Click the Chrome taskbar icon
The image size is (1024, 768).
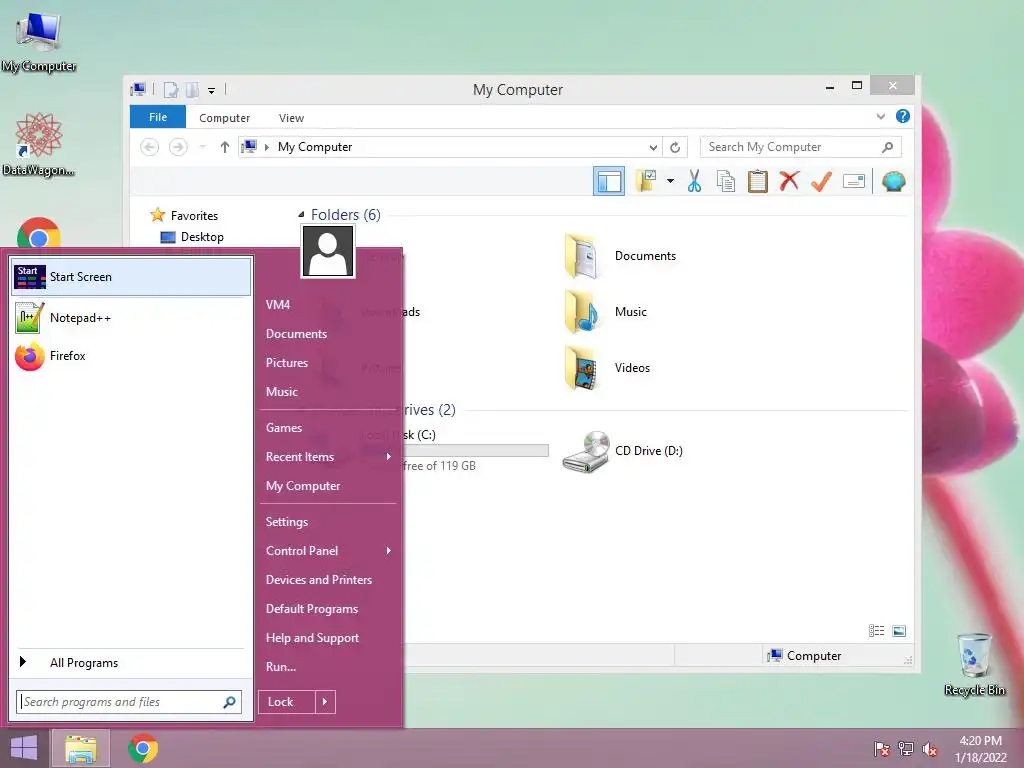click(x=143, y=748)
